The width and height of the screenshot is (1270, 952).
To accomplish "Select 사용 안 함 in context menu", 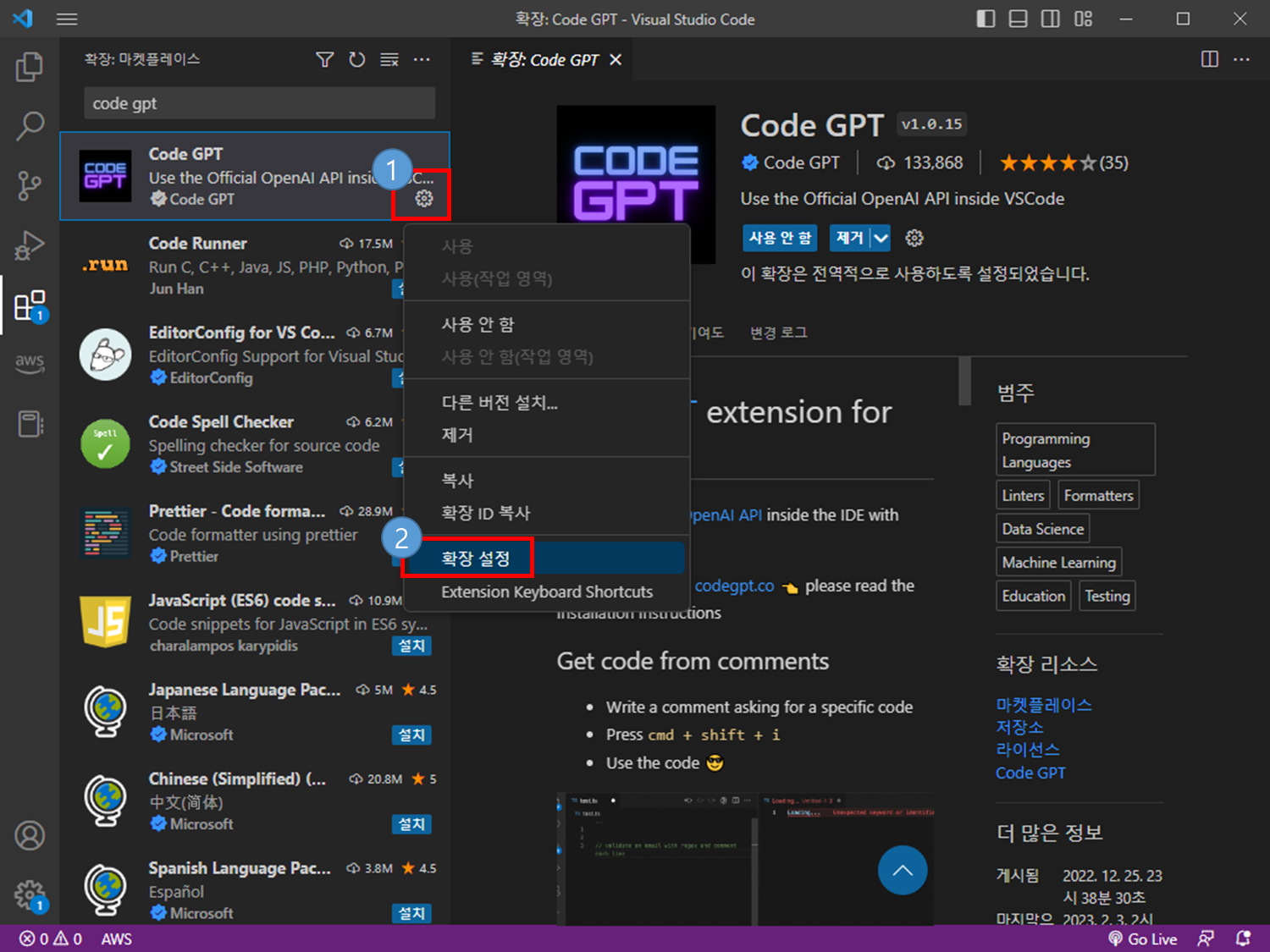I will pyautogui.click(x=547, y=324).
